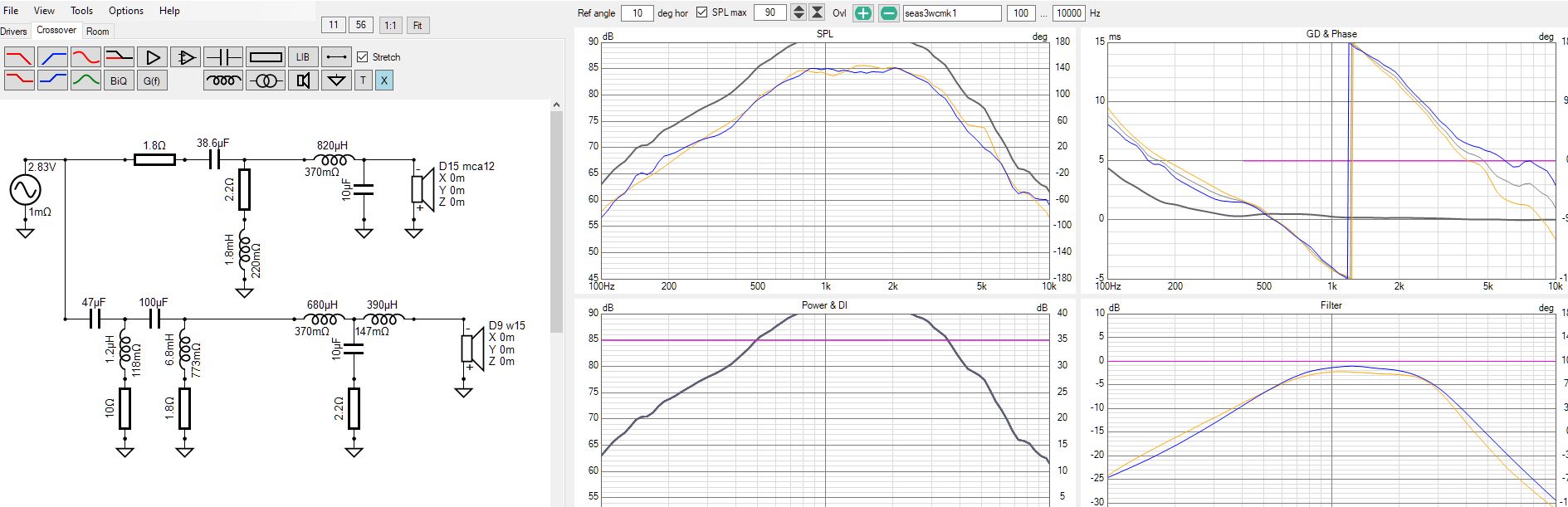Select the 680µH inductor
This screenshot has height=507, width=1568.
[322, 319]
